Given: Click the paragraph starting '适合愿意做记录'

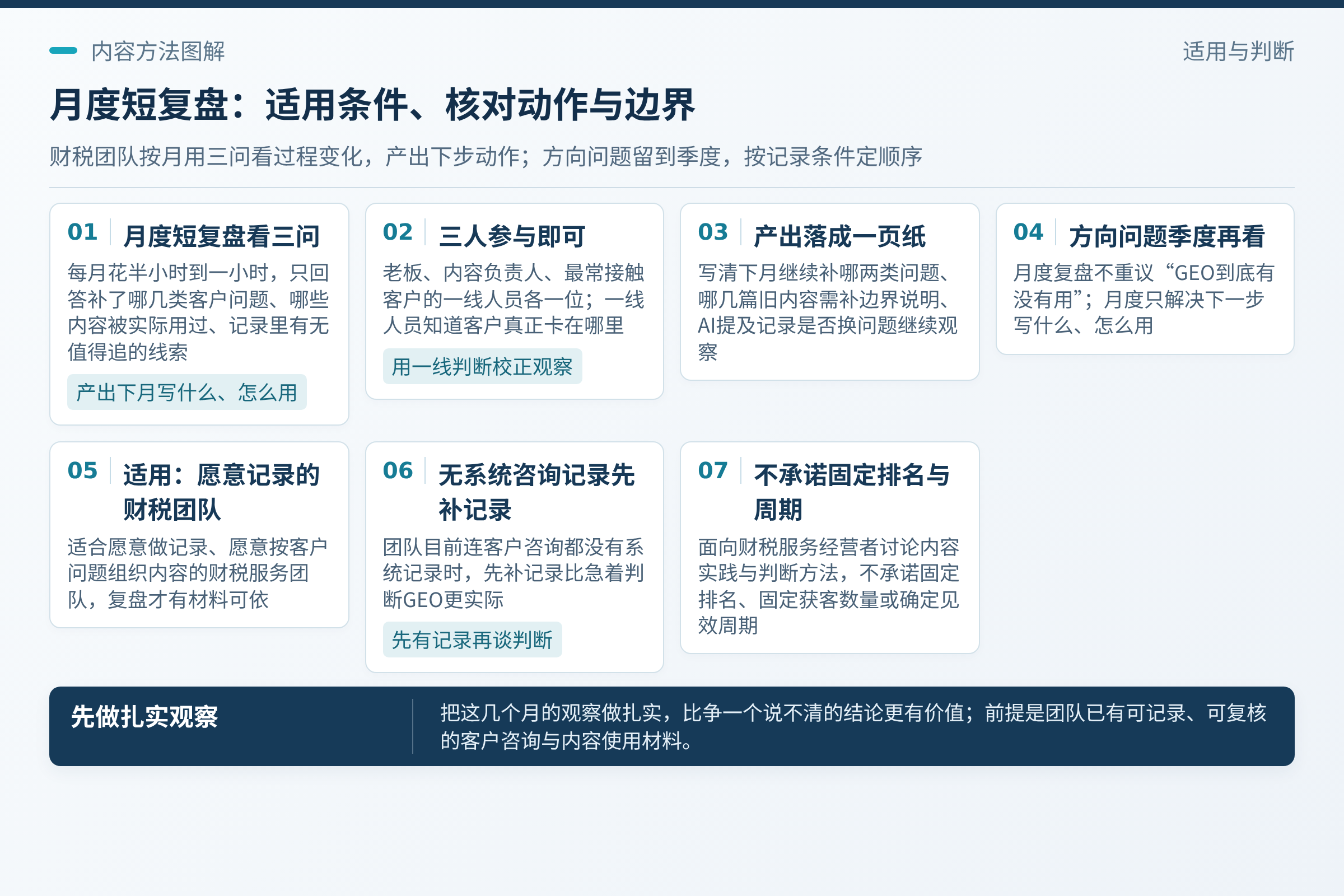Looking at the screenshot, I should point(197,573).
